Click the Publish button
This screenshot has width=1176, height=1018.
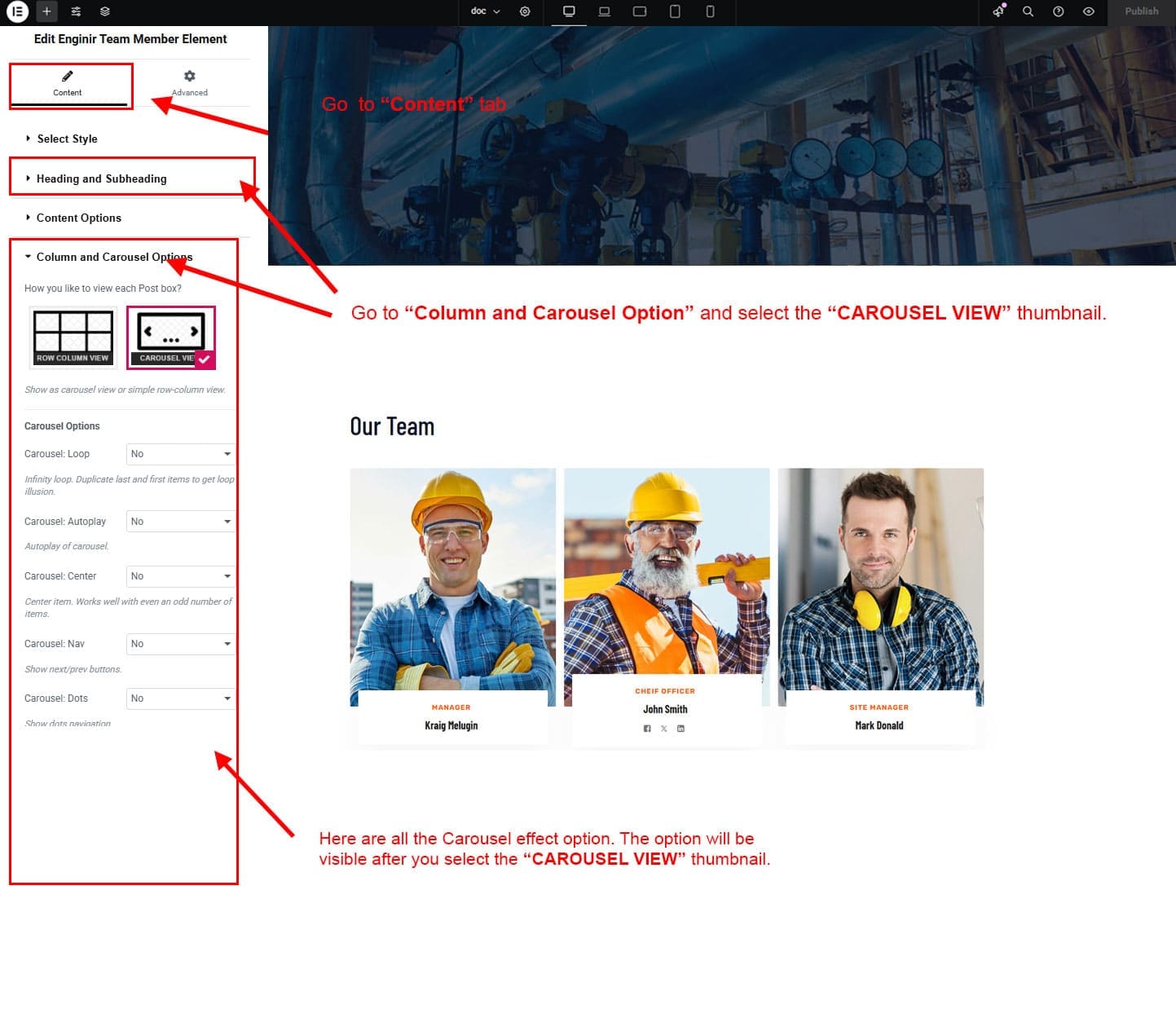1141,11
